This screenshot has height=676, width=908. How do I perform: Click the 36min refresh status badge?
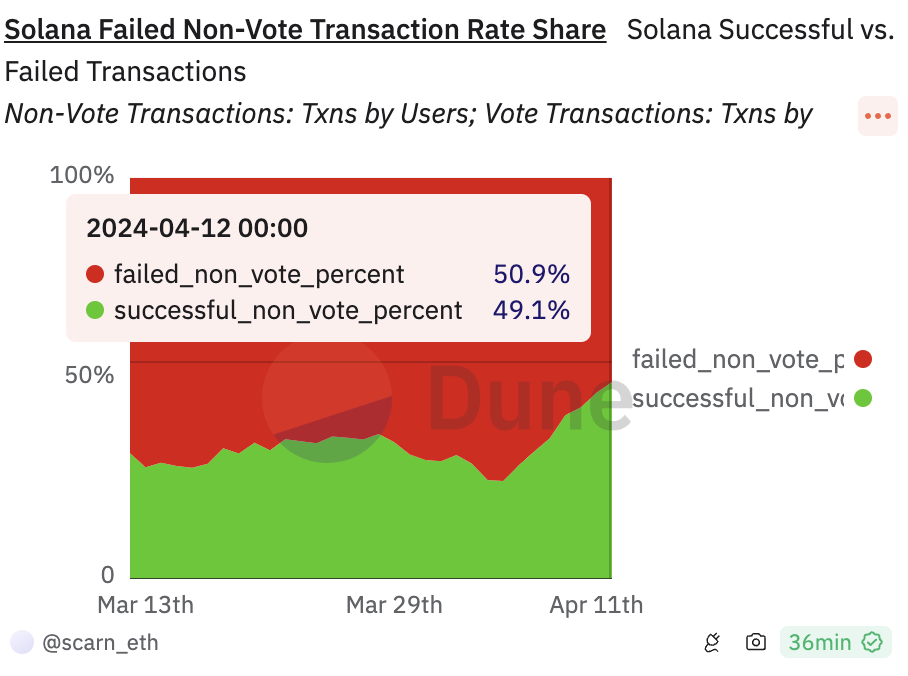pyautogui.click(x=819, y=642)
